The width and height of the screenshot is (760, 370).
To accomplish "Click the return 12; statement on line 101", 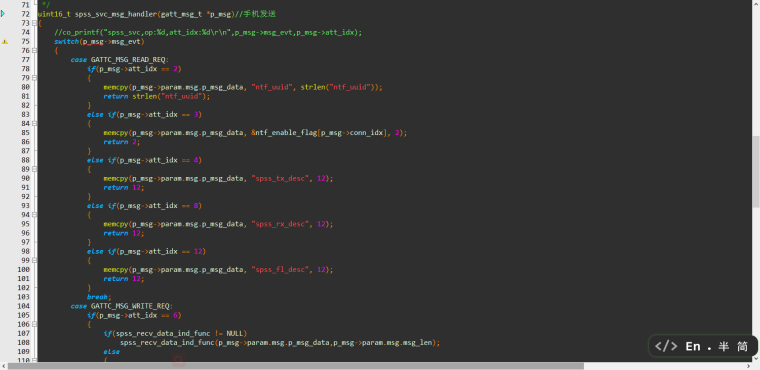I will pyautogui.click(x=124, y=279).
